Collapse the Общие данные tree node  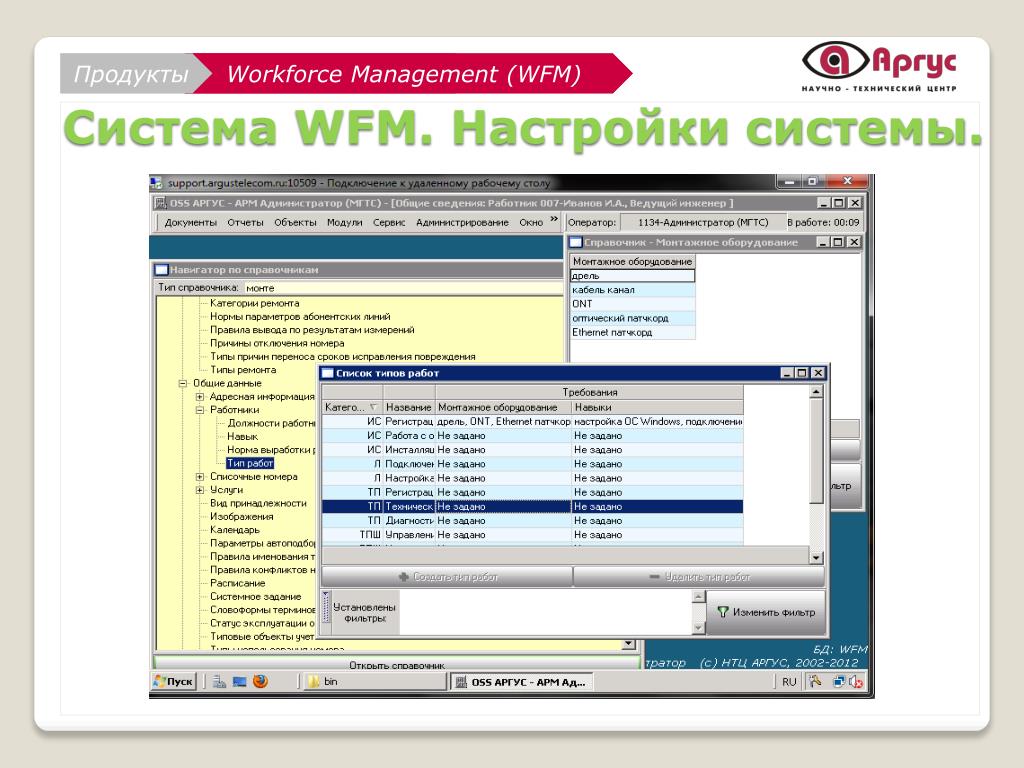(x=184, y=383)
